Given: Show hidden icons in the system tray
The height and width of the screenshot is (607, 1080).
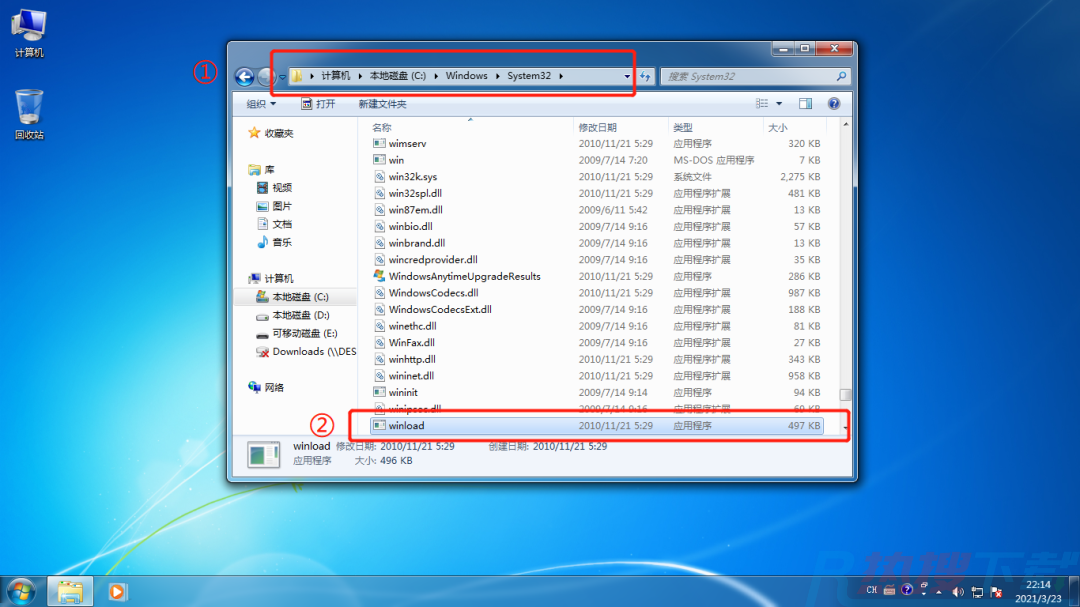Looking at the screenshot, I should [939, 592].
